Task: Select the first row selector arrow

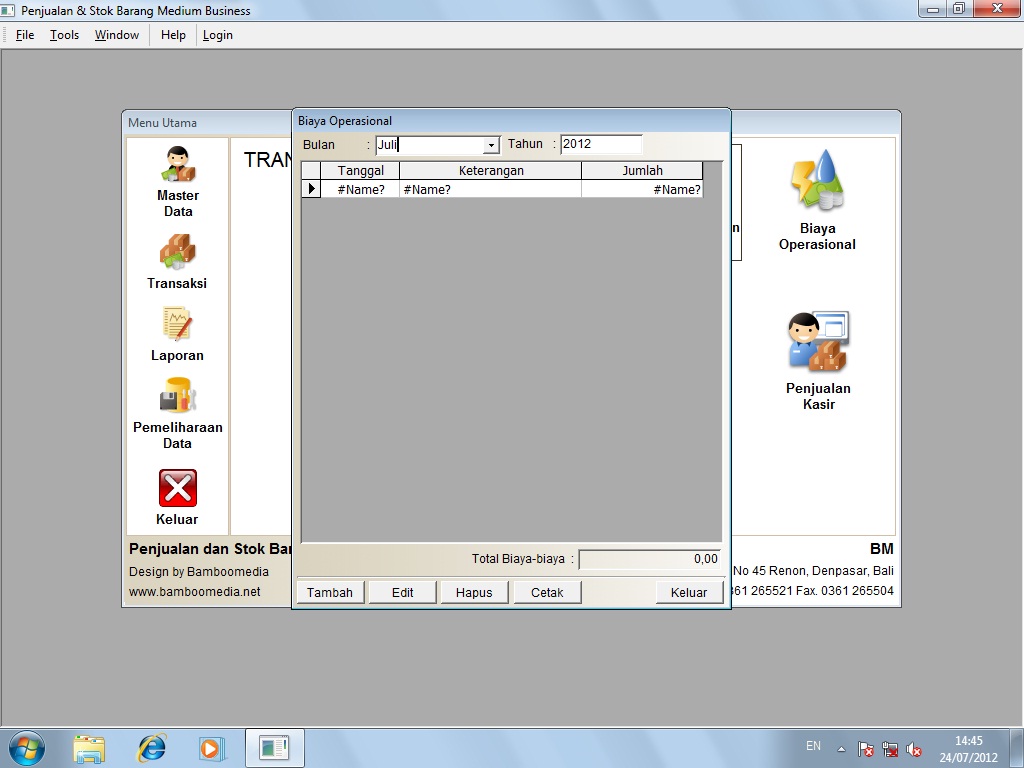Action: pyautogui.click(x=311, y=189)
